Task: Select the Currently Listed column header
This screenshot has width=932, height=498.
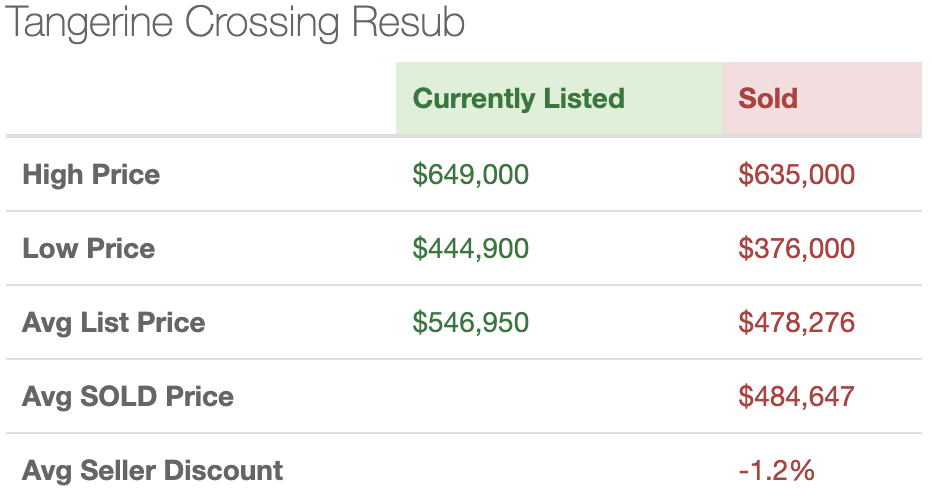Action: click(x=518, y=99)
